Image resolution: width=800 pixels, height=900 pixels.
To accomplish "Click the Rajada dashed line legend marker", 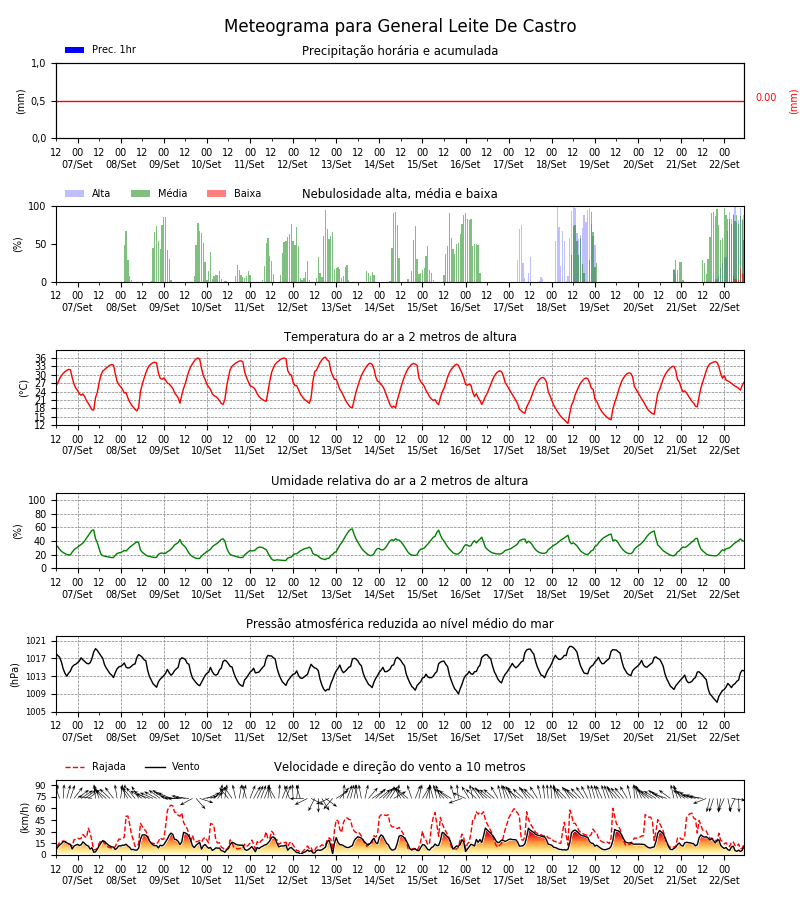I will tap(75, 767).
